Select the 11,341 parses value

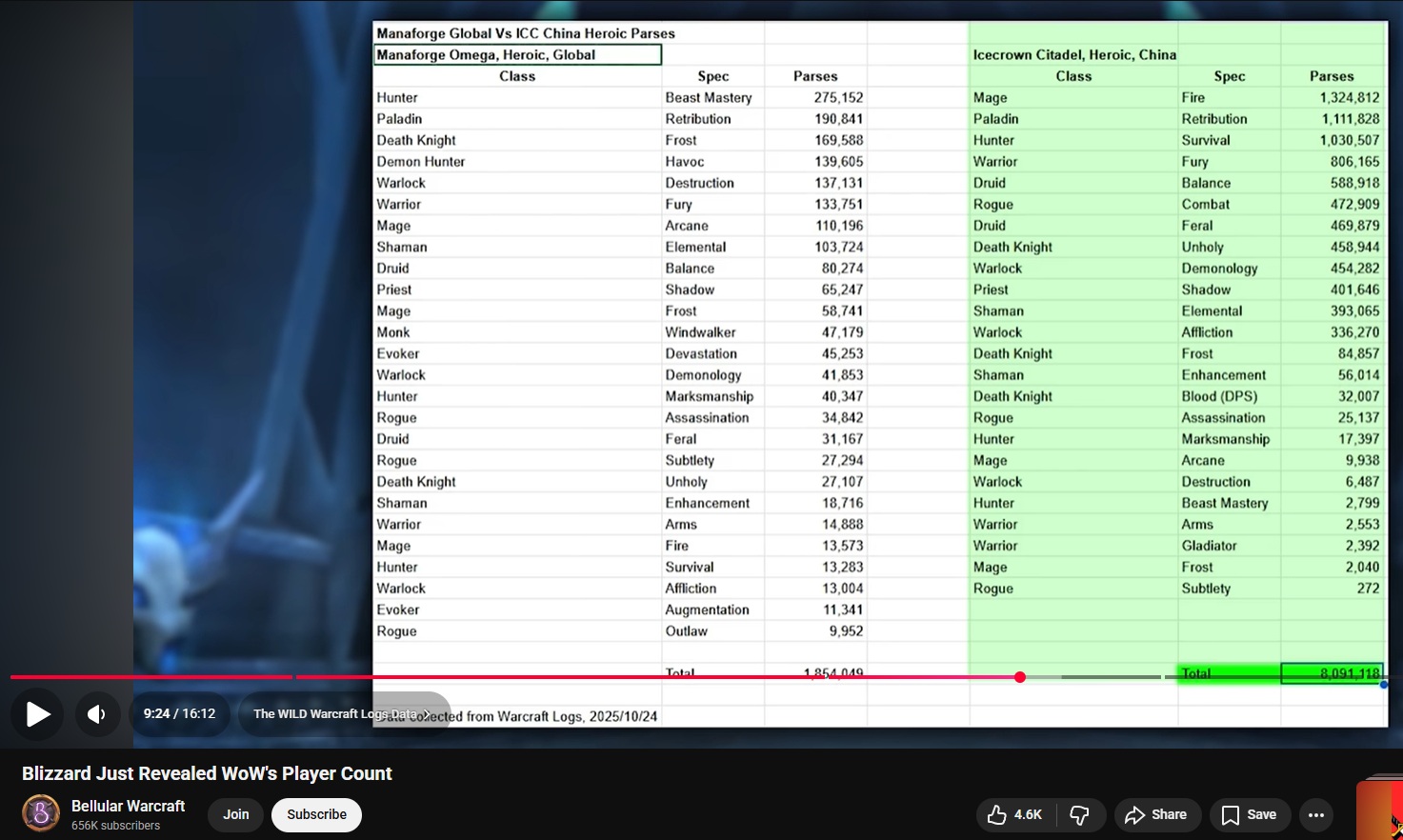tap(843, 610)
